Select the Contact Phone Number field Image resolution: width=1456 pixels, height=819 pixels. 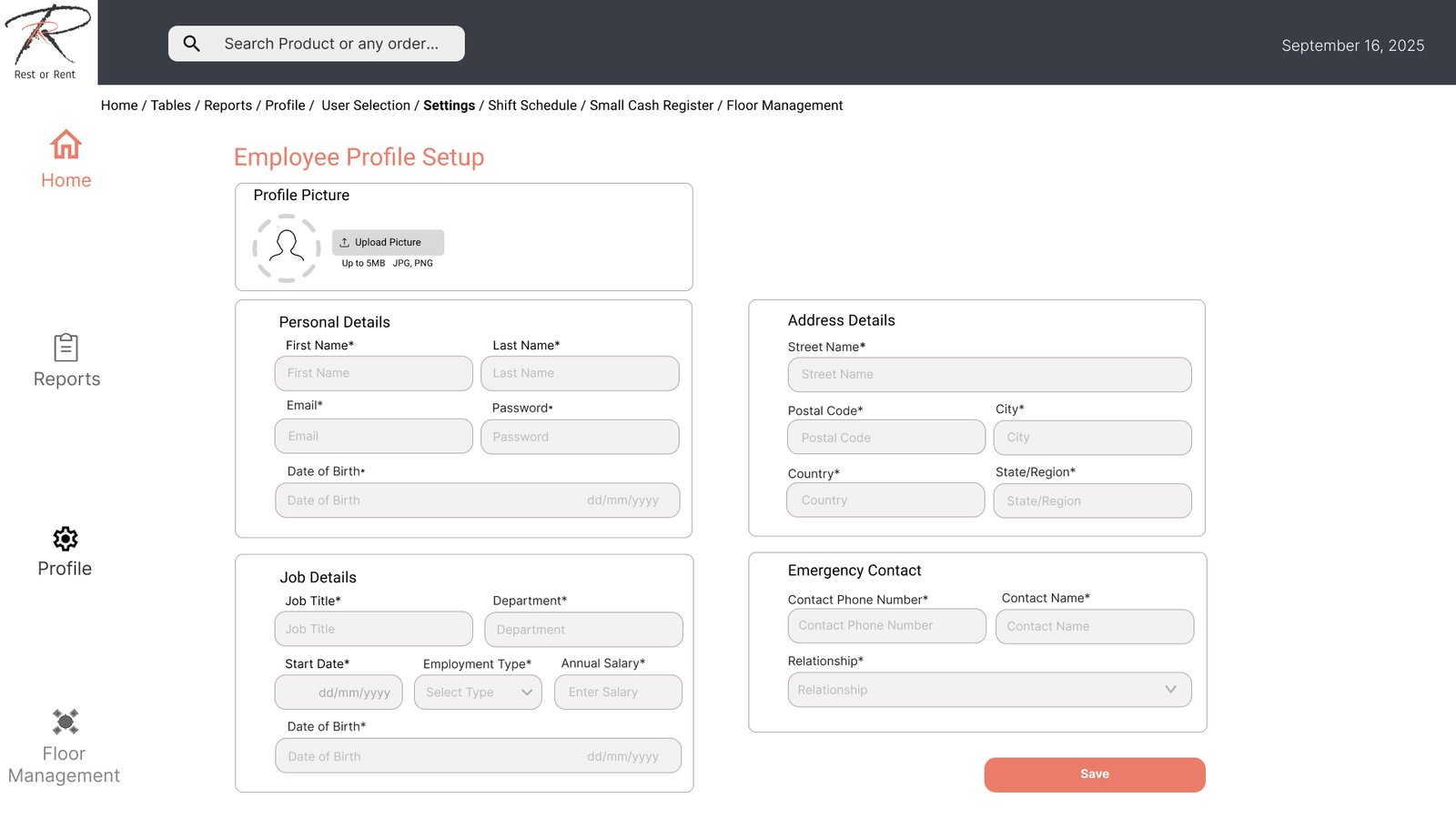(x=886, y=626)
